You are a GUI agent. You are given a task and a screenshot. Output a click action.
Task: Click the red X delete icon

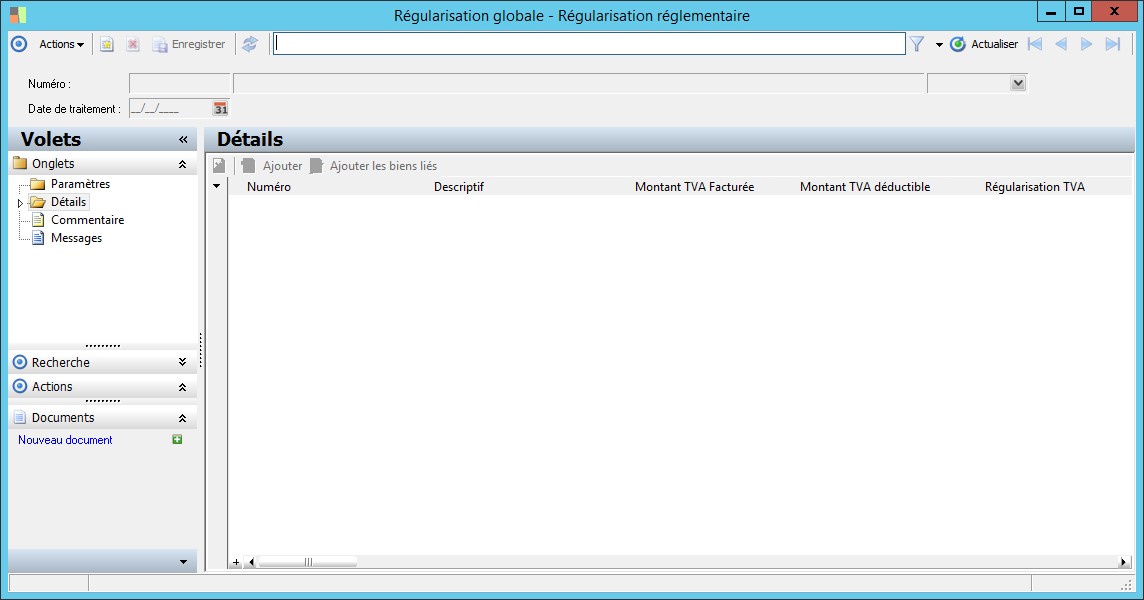[x=133, y=45]
